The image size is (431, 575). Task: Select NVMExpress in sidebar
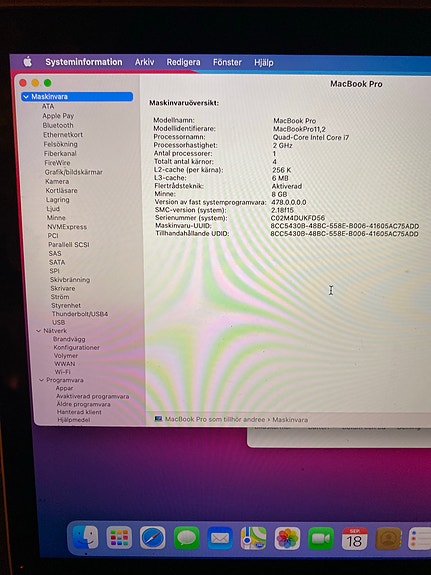67,227
